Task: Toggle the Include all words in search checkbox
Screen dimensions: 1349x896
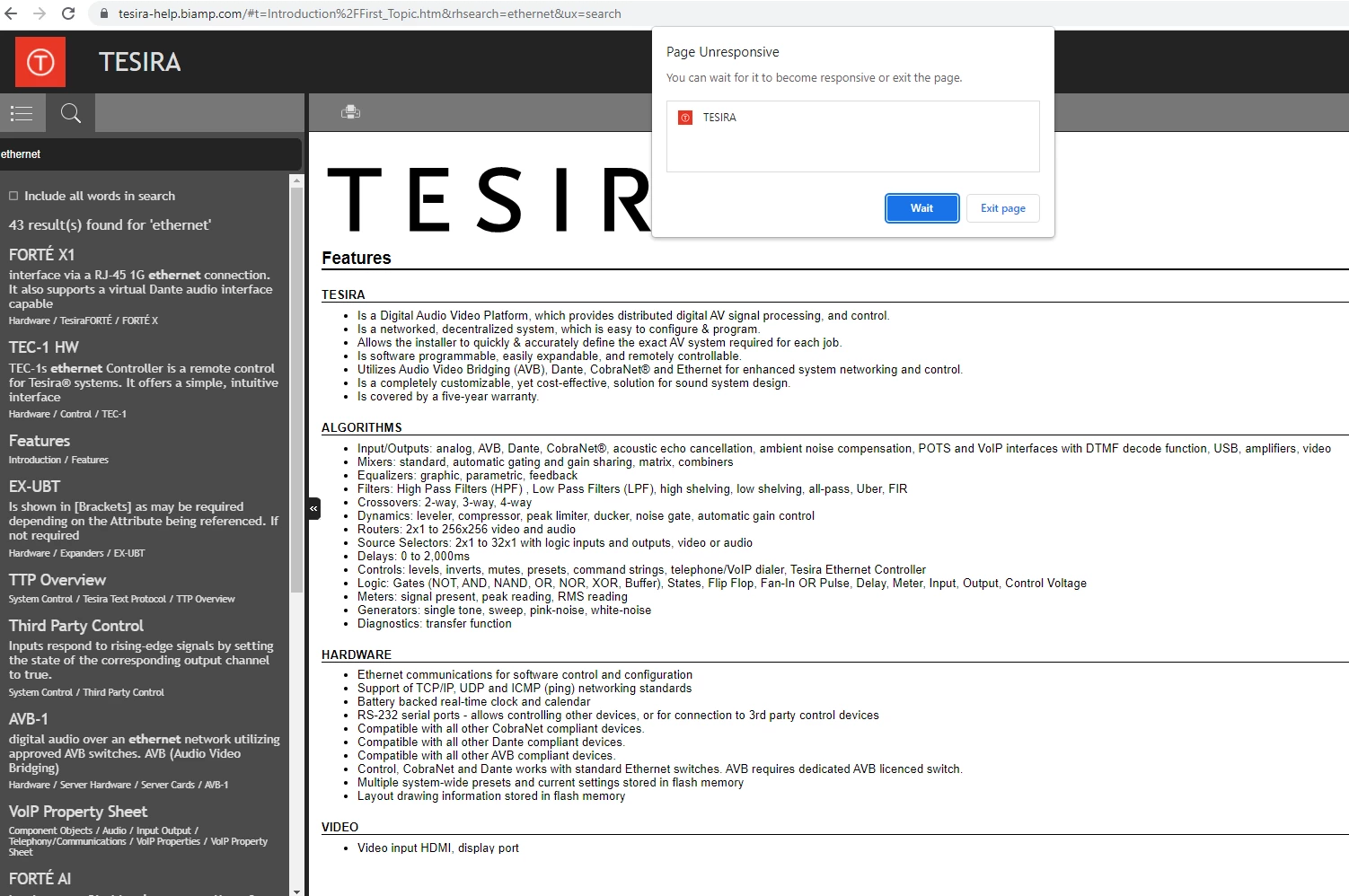Action: [x=13, y=196]
